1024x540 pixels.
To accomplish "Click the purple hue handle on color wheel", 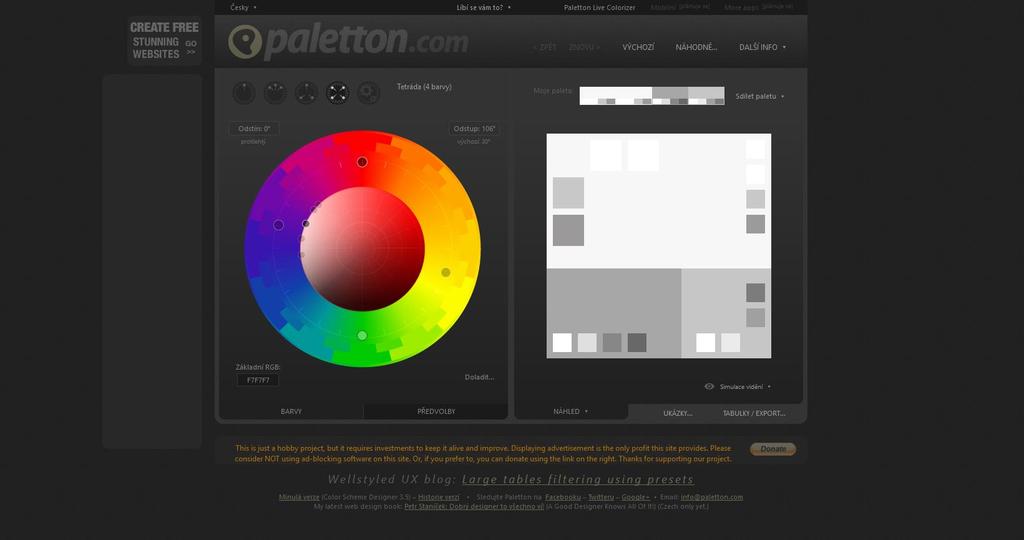I will point(279,225).
